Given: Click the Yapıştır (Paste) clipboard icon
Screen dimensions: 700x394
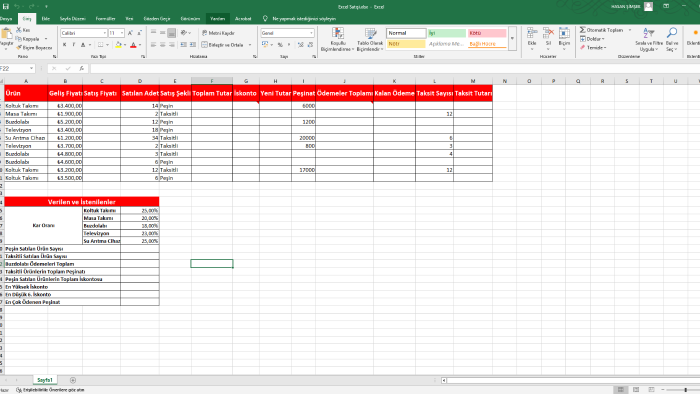Looking at the screenshot, I should [6, 33].
